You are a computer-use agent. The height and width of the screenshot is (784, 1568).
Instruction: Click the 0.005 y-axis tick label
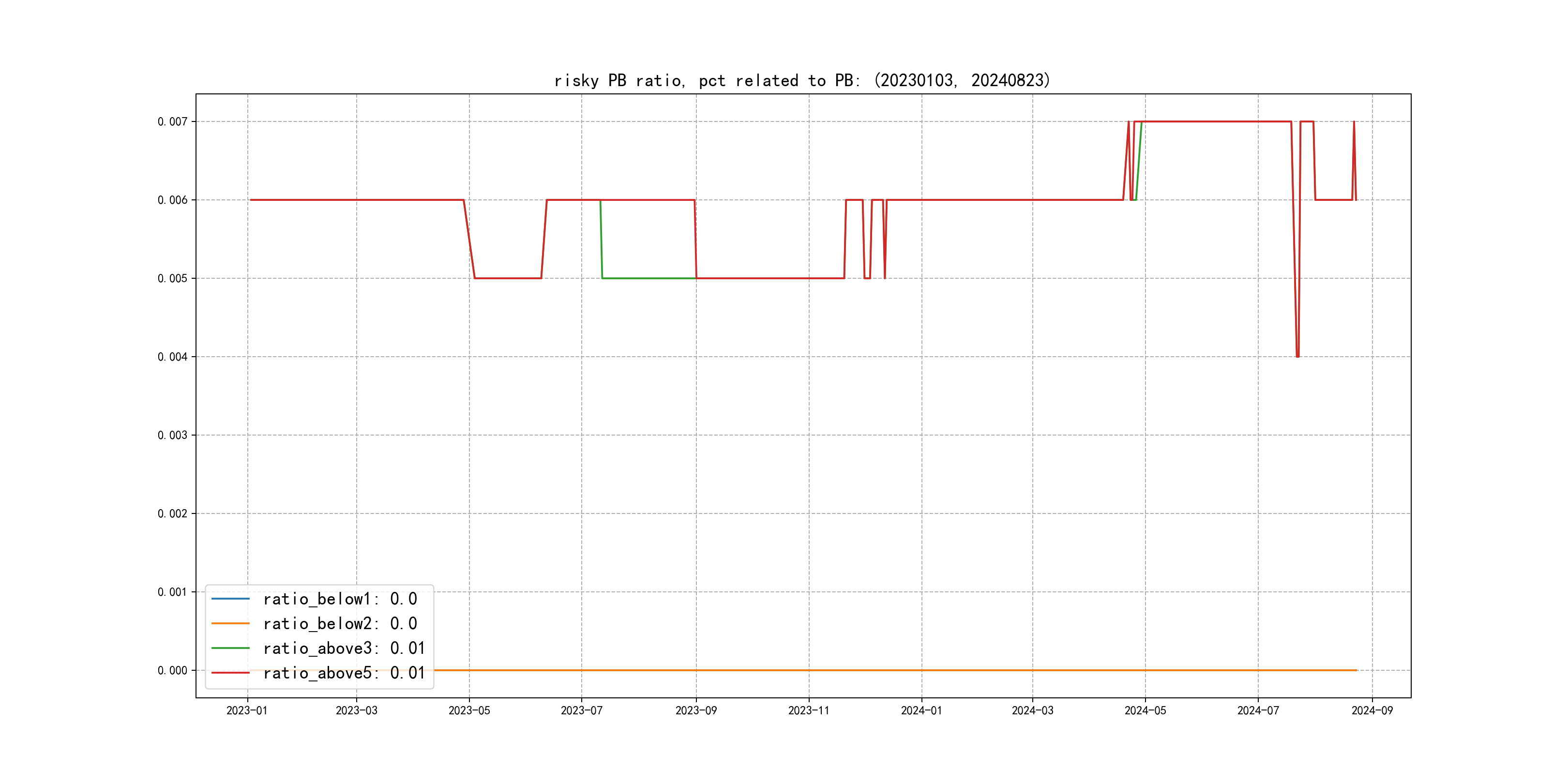[x=172, y=279]
